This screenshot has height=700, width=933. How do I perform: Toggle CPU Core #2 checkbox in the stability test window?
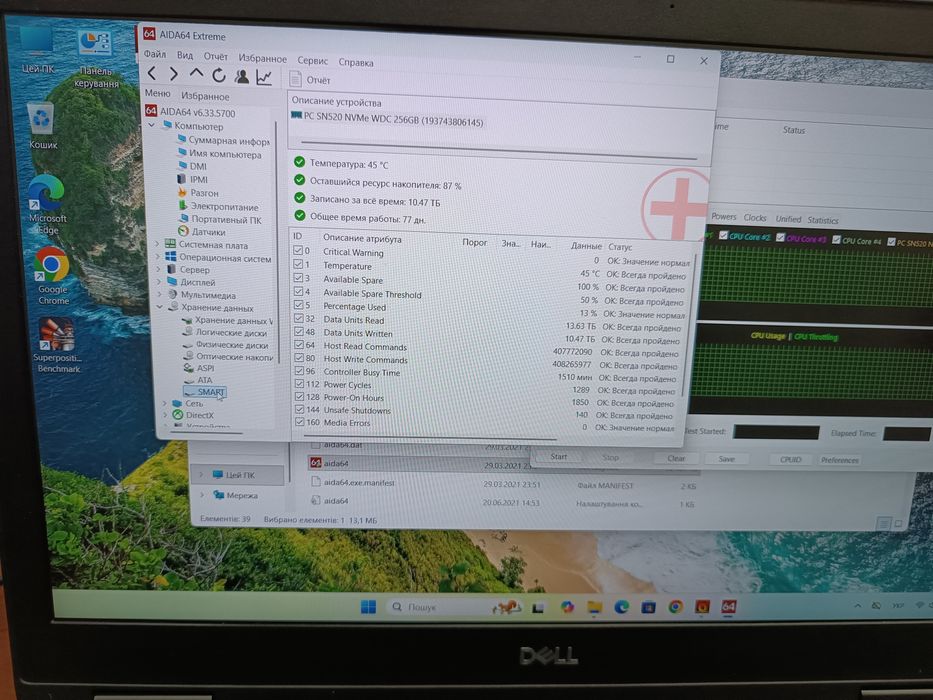(724, 236)
